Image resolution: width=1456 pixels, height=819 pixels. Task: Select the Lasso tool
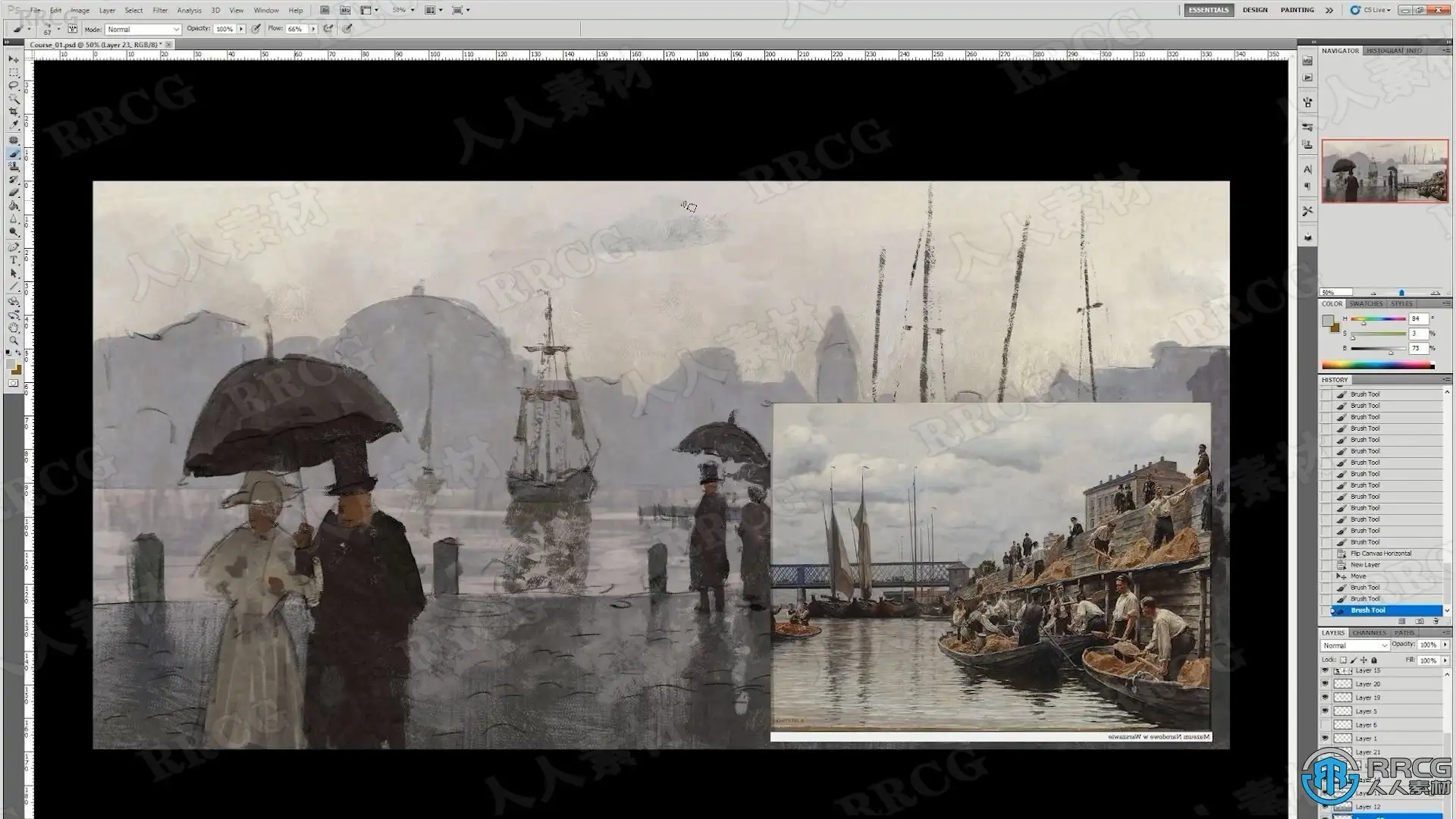click(14, 86)
